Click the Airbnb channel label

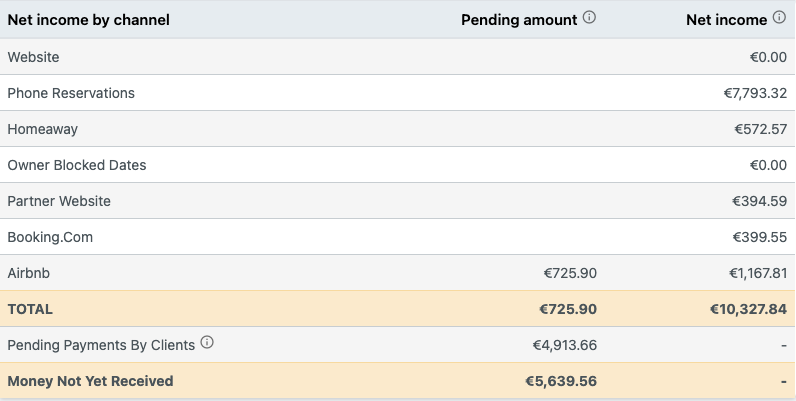click(29, 273)
